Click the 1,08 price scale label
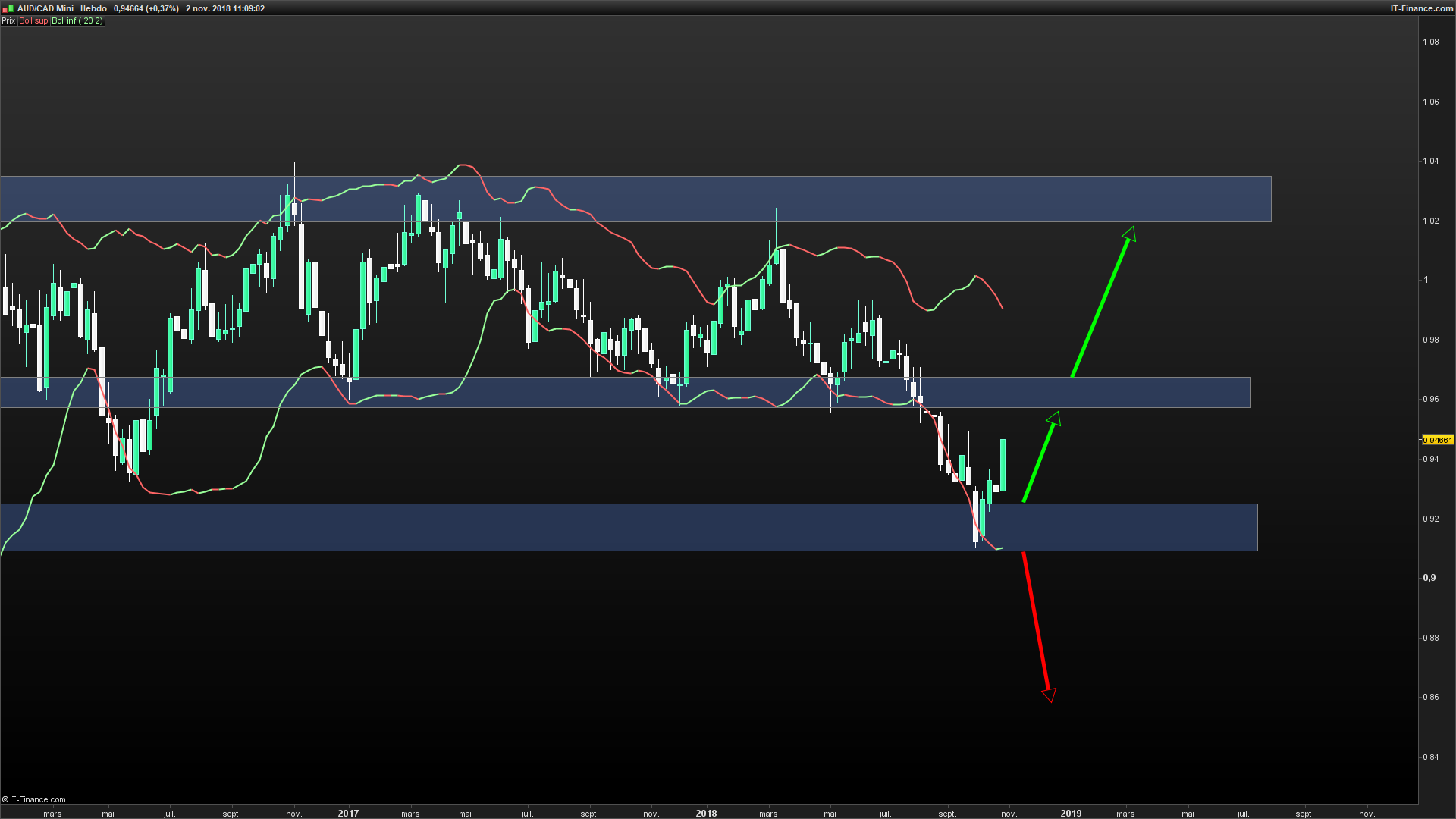Screen dimensions: 1456x819 1430,42
